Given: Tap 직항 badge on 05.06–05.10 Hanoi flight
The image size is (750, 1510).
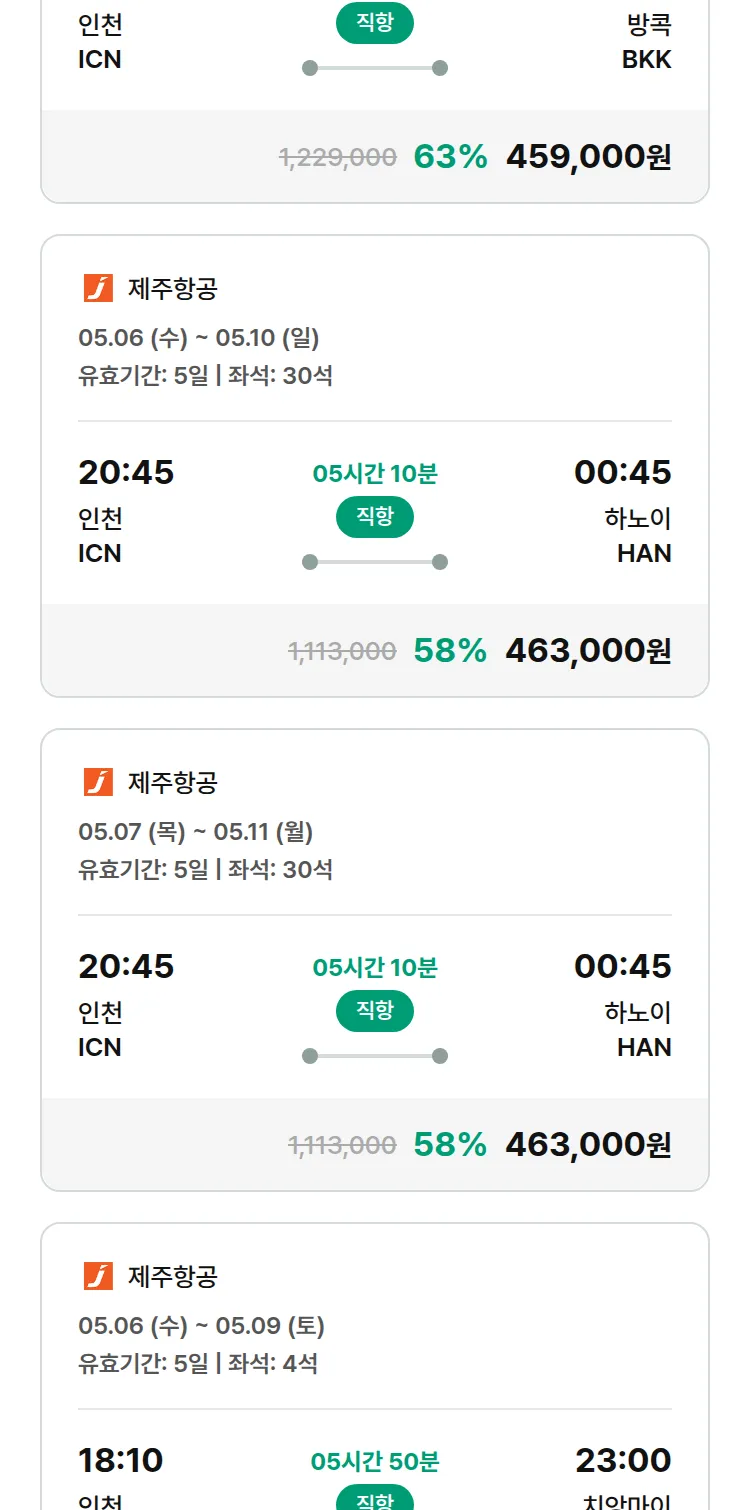Looking at the screenshot, I should 375,517.
